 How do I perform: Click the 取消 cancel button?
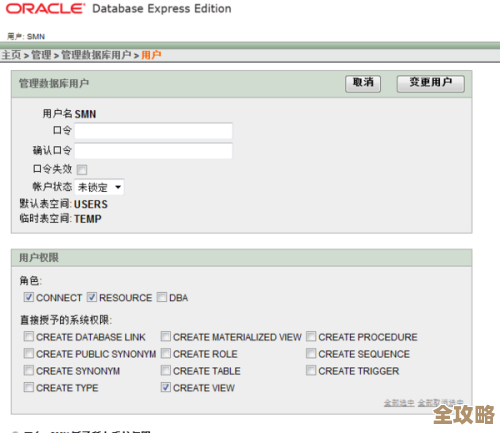pos(363,83)
